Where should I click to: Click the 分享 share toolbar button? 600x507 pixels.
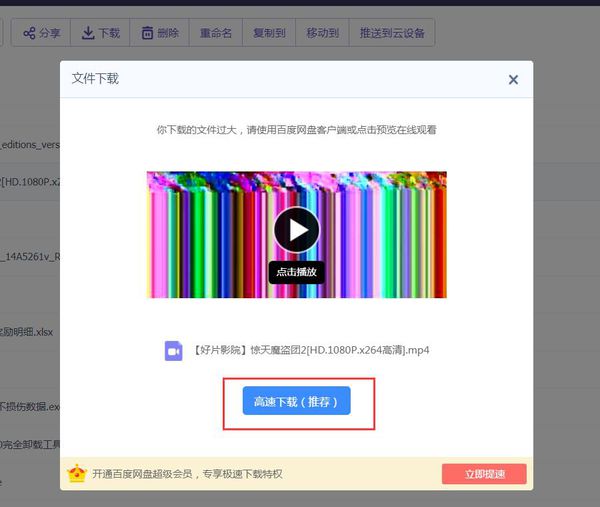[41, 33]
